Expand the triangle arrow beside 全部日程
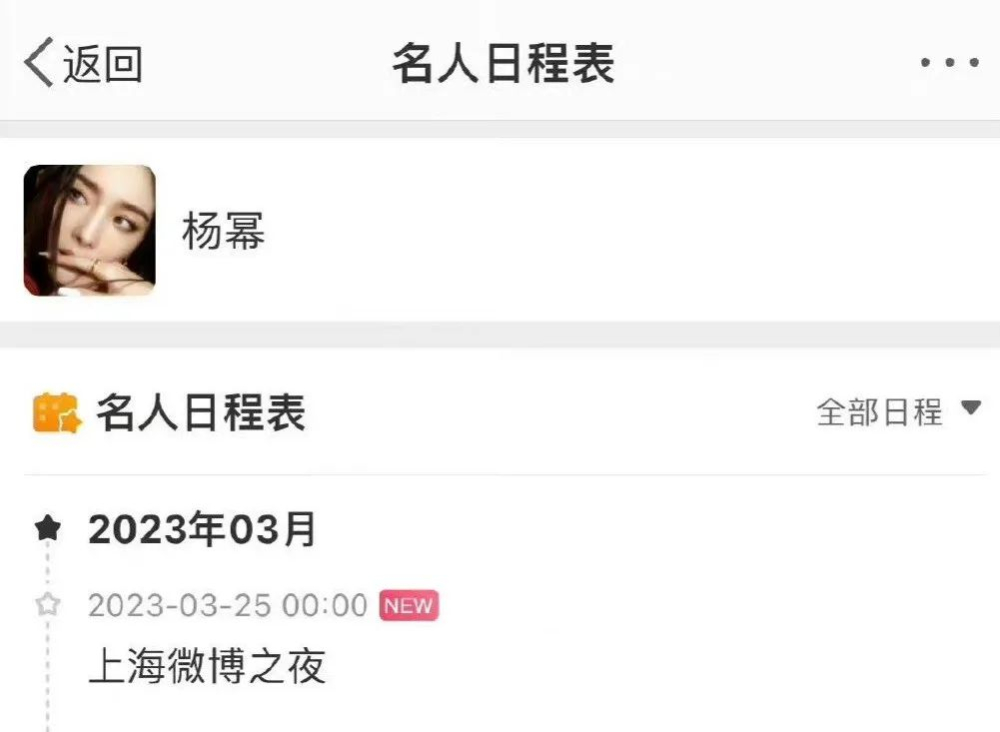Screen dimensions: 1000x732 (971, 407)
